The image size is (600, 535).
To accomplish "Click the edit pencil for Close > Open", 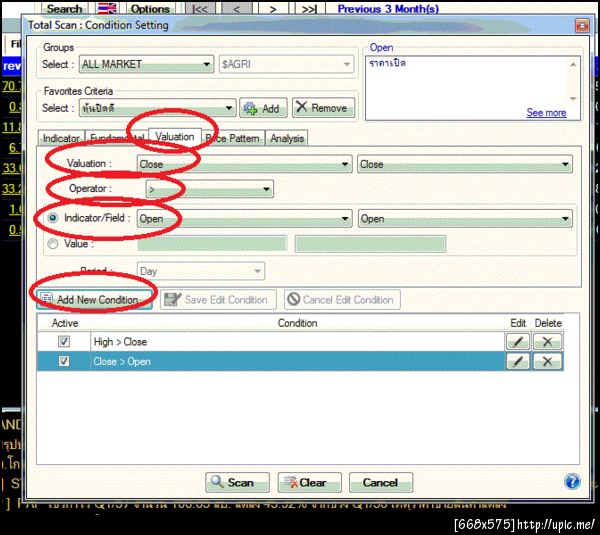I will [517, 361].
